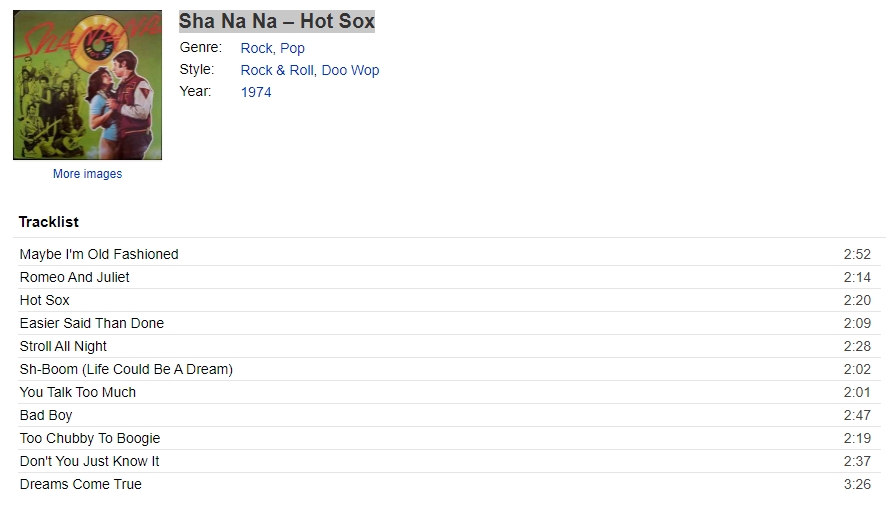Select the Doo Wop style link

tap(351, 70)
